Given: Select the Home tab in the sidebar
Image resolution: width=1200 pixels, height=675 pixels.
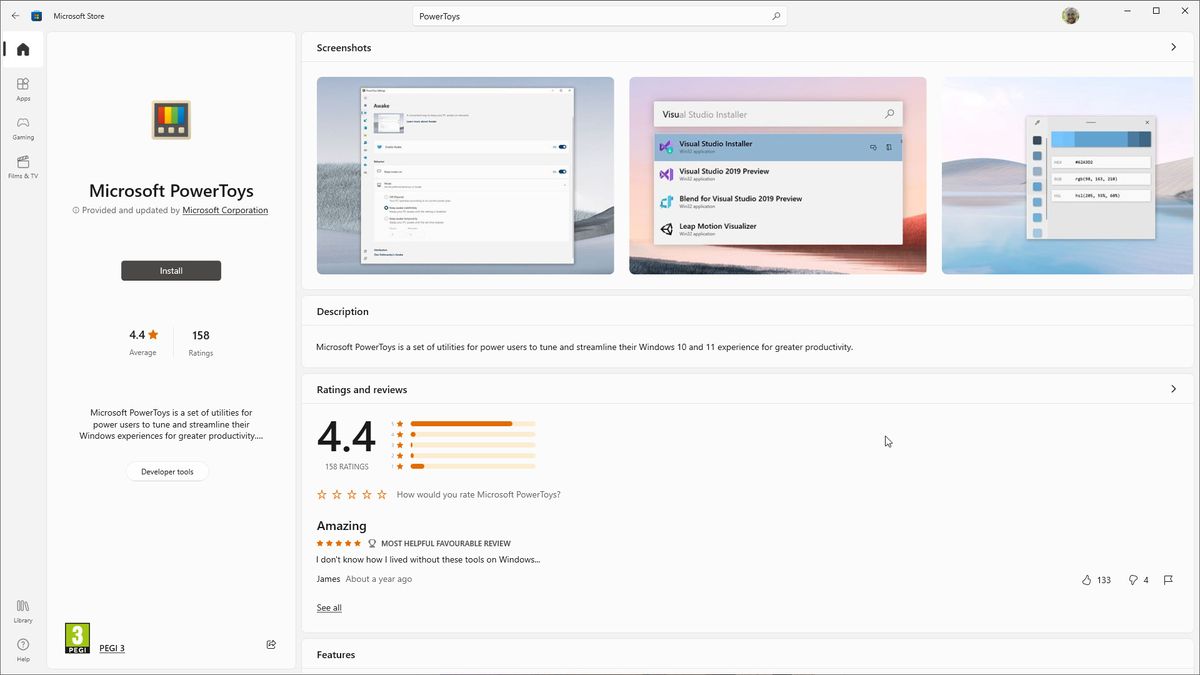Looking at the screenshot, I should [x=22, y=48].
